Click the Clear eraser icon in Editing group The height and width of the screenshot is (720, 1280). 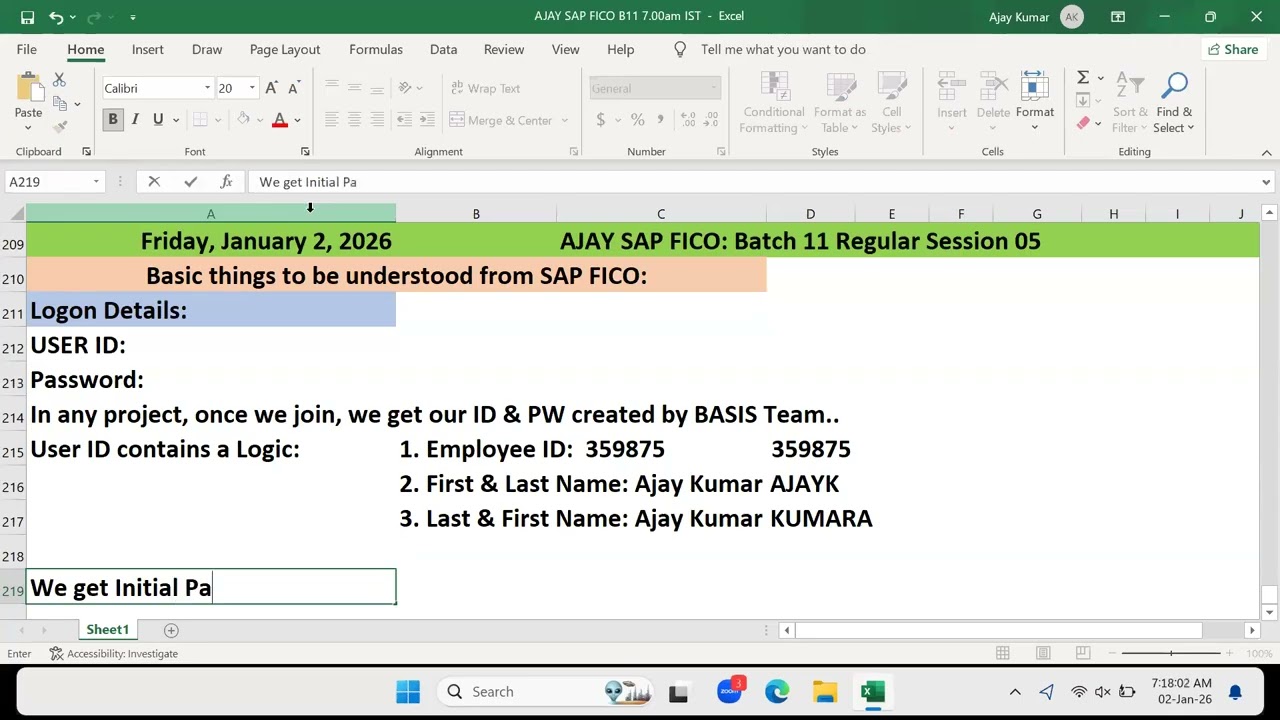click(1083, 124)
